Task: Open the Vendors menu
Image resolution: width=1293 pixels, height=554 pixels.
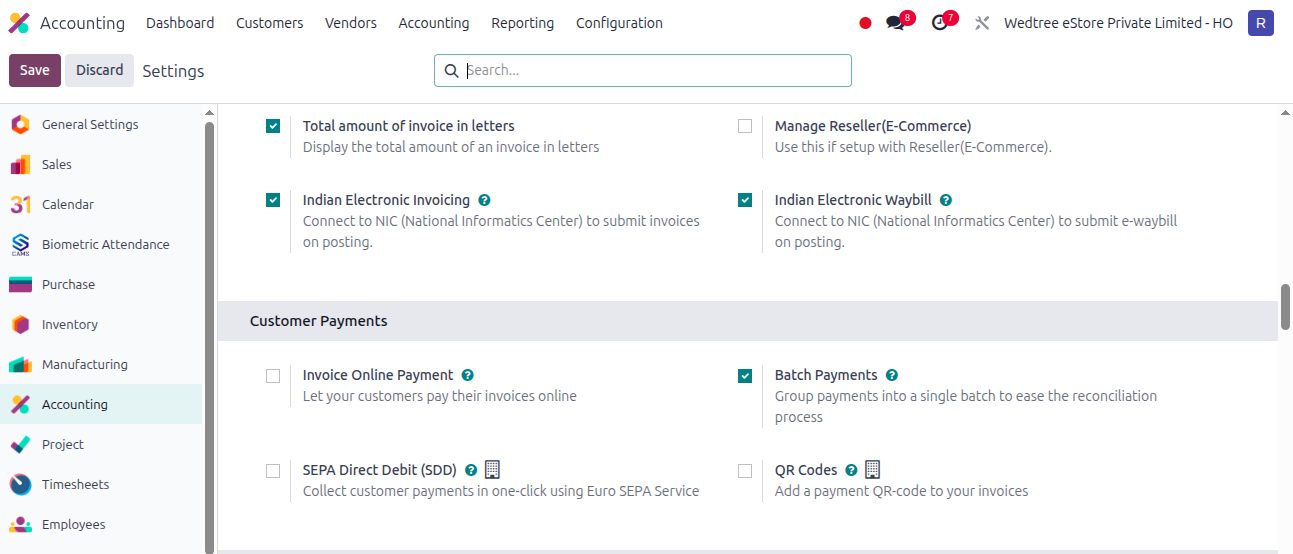Action: 351,23
